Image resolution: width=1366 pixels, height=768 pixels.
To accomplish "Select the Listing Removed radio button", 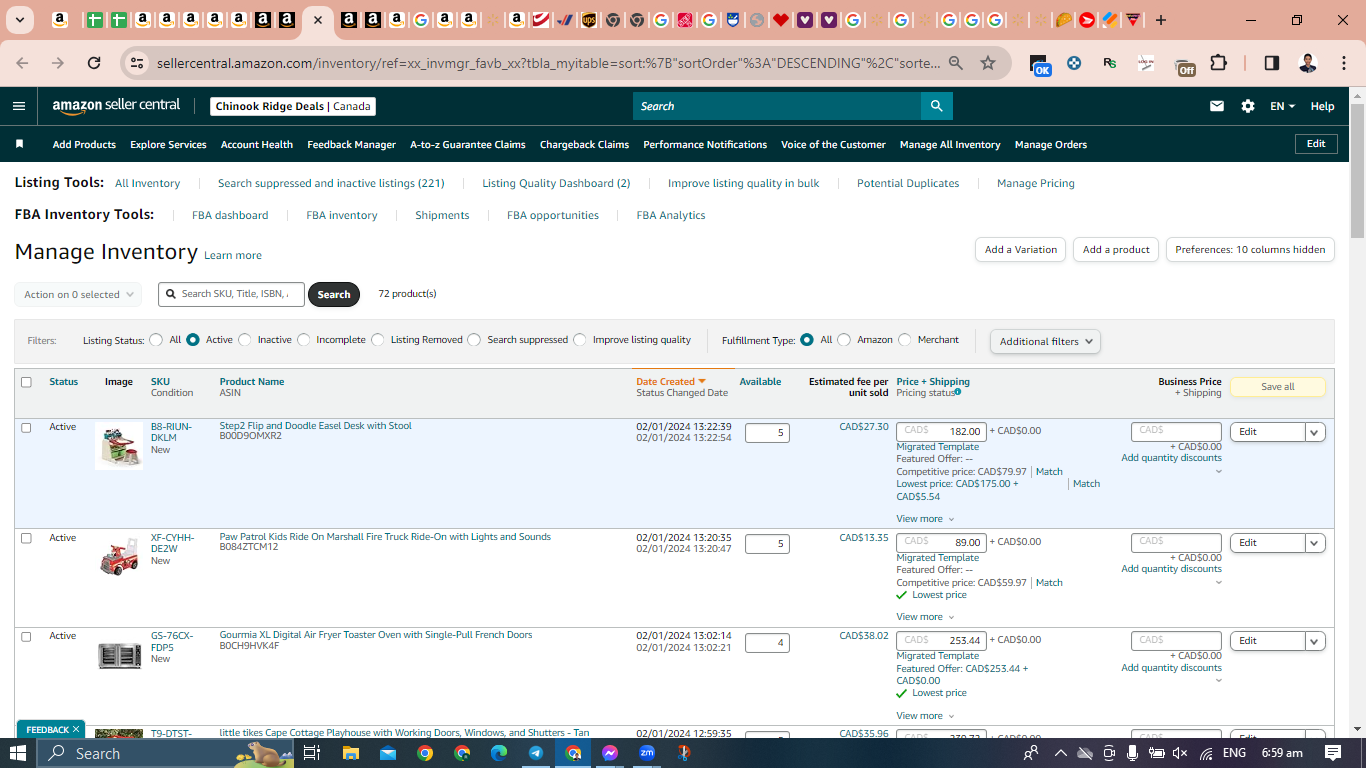I will (378, 340).
